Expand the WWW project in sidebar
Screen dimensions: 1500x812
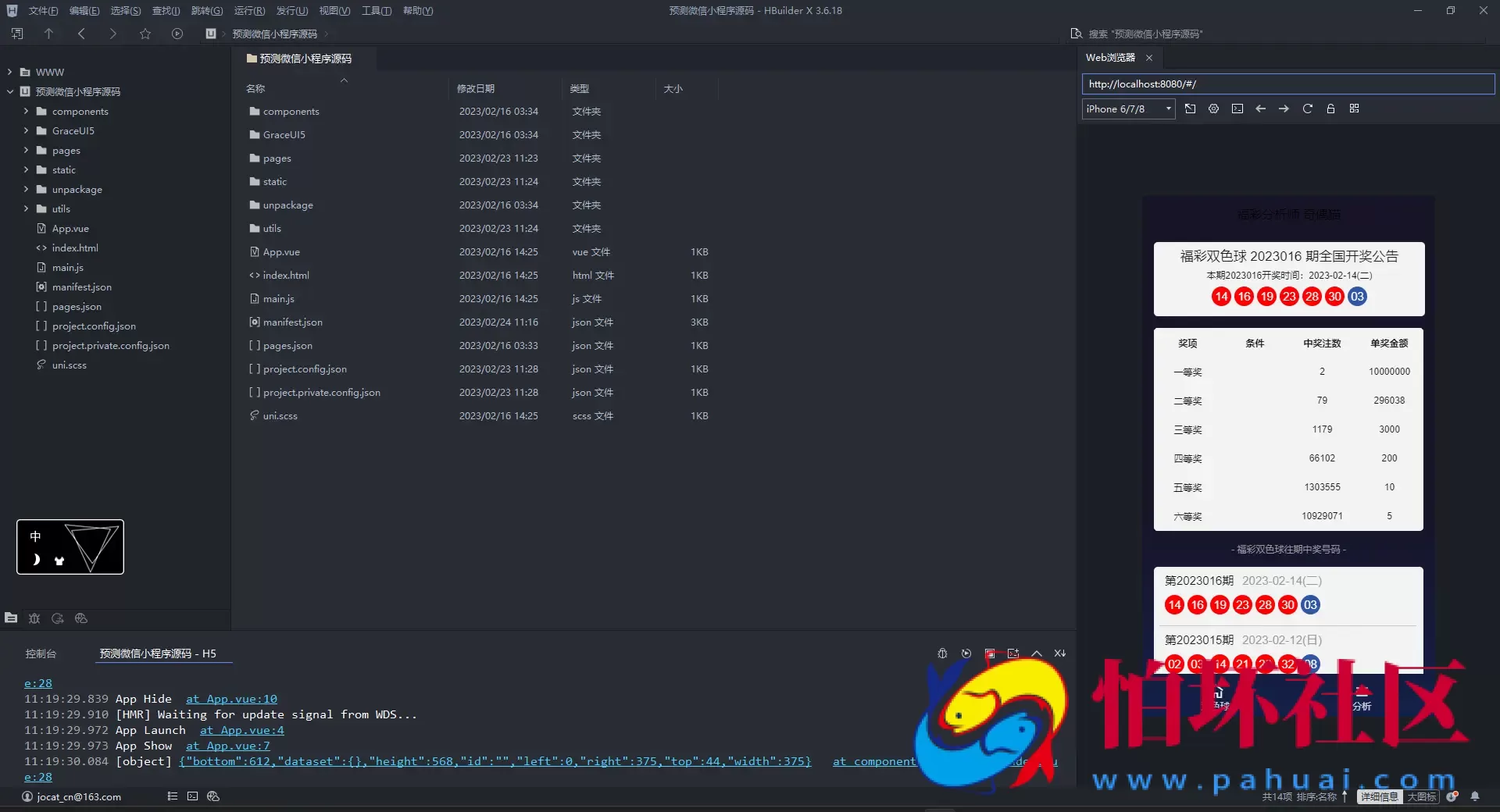(x=9, y=72)
